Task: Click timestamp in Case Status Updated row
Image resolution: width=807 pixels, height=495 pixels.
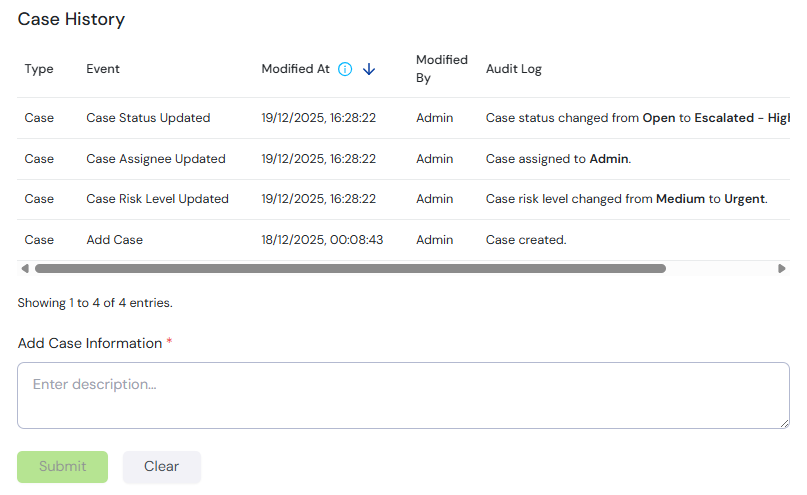Action: [x=319, y=118]
